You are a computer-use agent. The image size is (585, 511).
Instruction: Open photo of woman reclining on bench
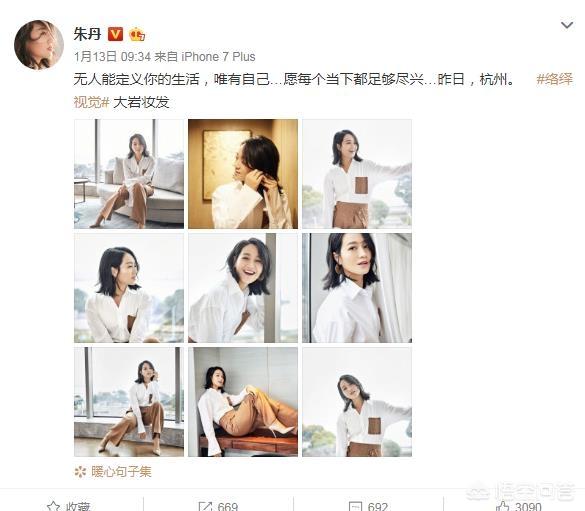(x=243, y=402)
